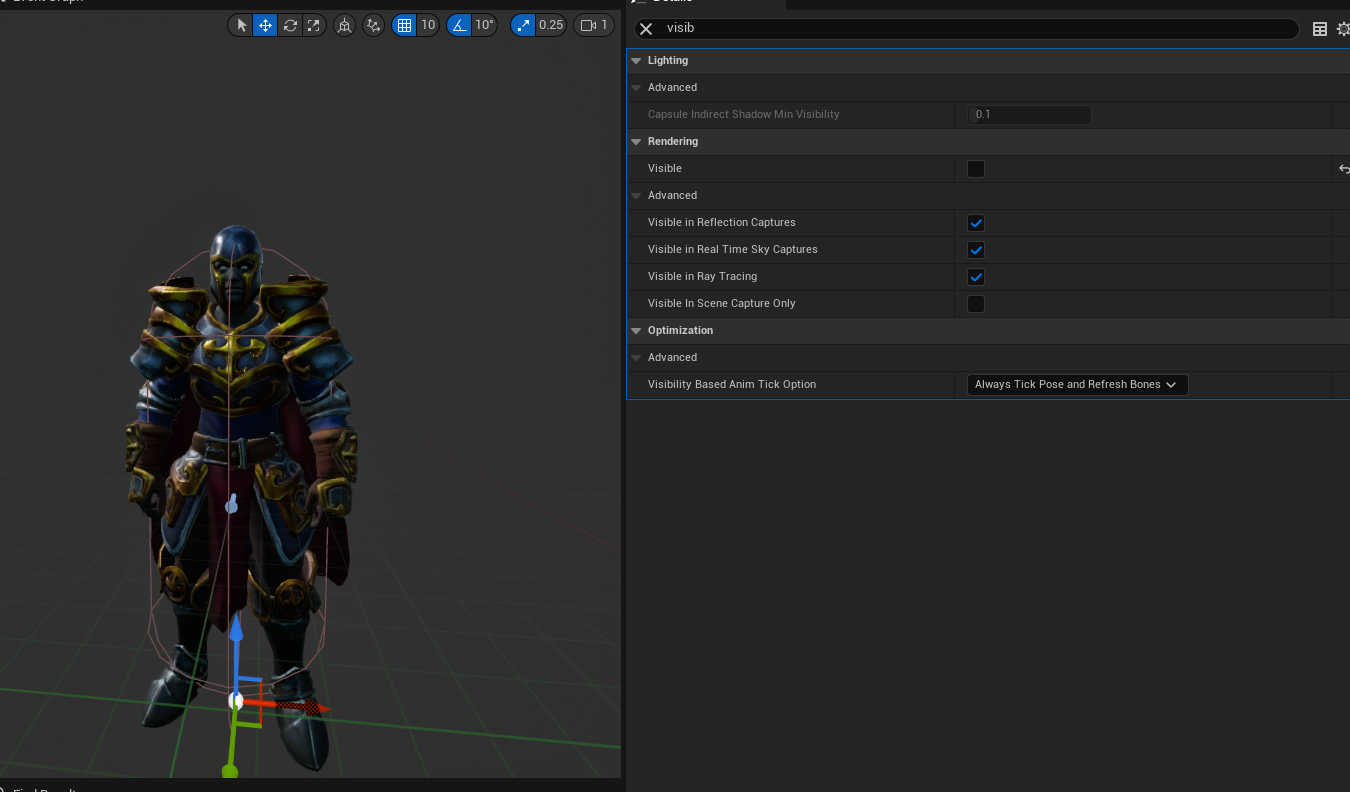Choose the Translate move tool

point(265,25)
